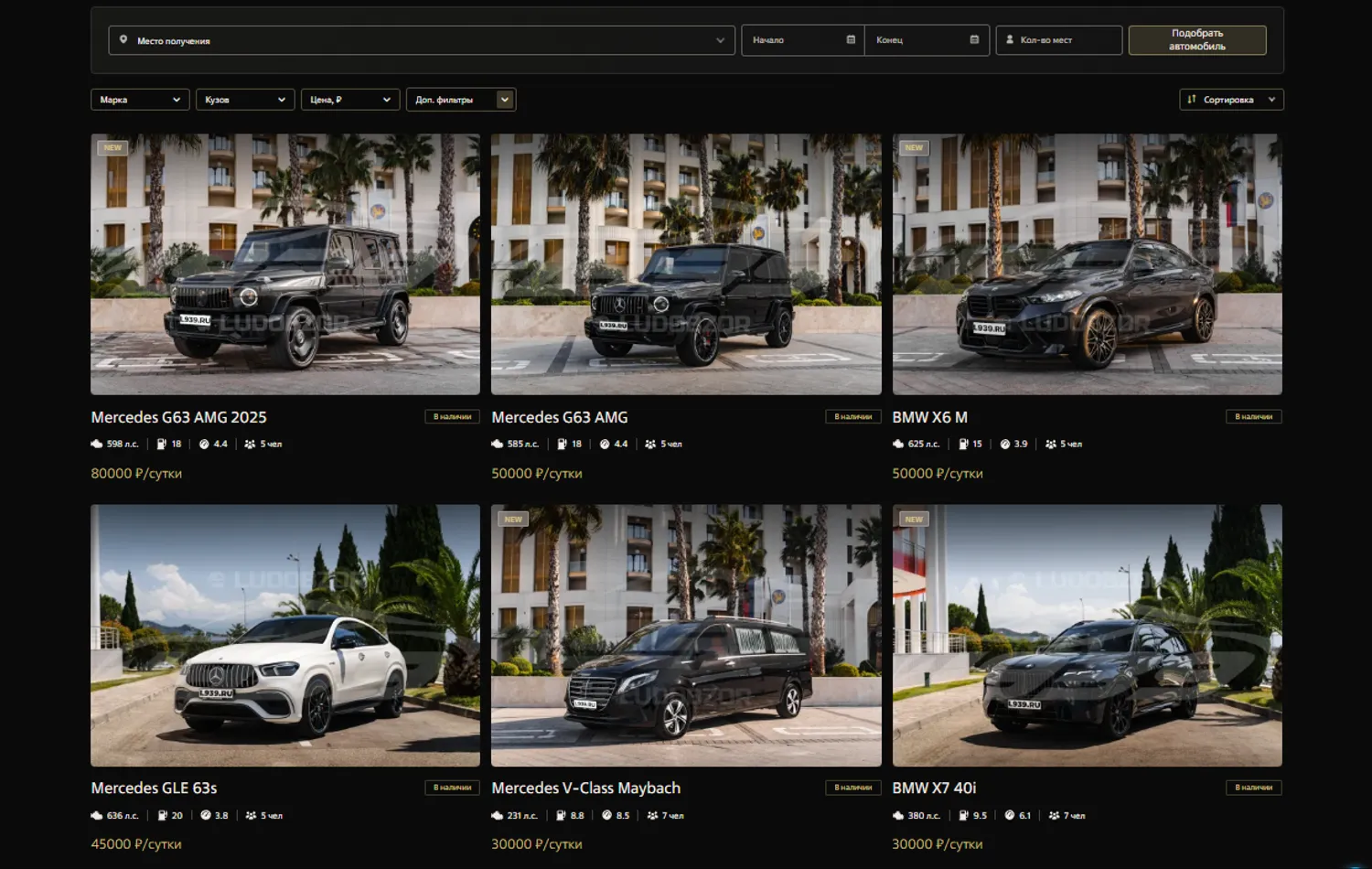Click the fuel icon on Mercedes V-Class Maybach card
The height and width of the screenshot is (869, 1372).
[561, 816]
